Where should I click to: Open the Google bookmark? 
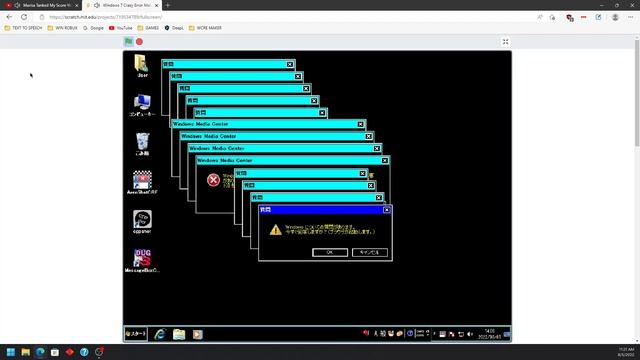coord(93,28)
